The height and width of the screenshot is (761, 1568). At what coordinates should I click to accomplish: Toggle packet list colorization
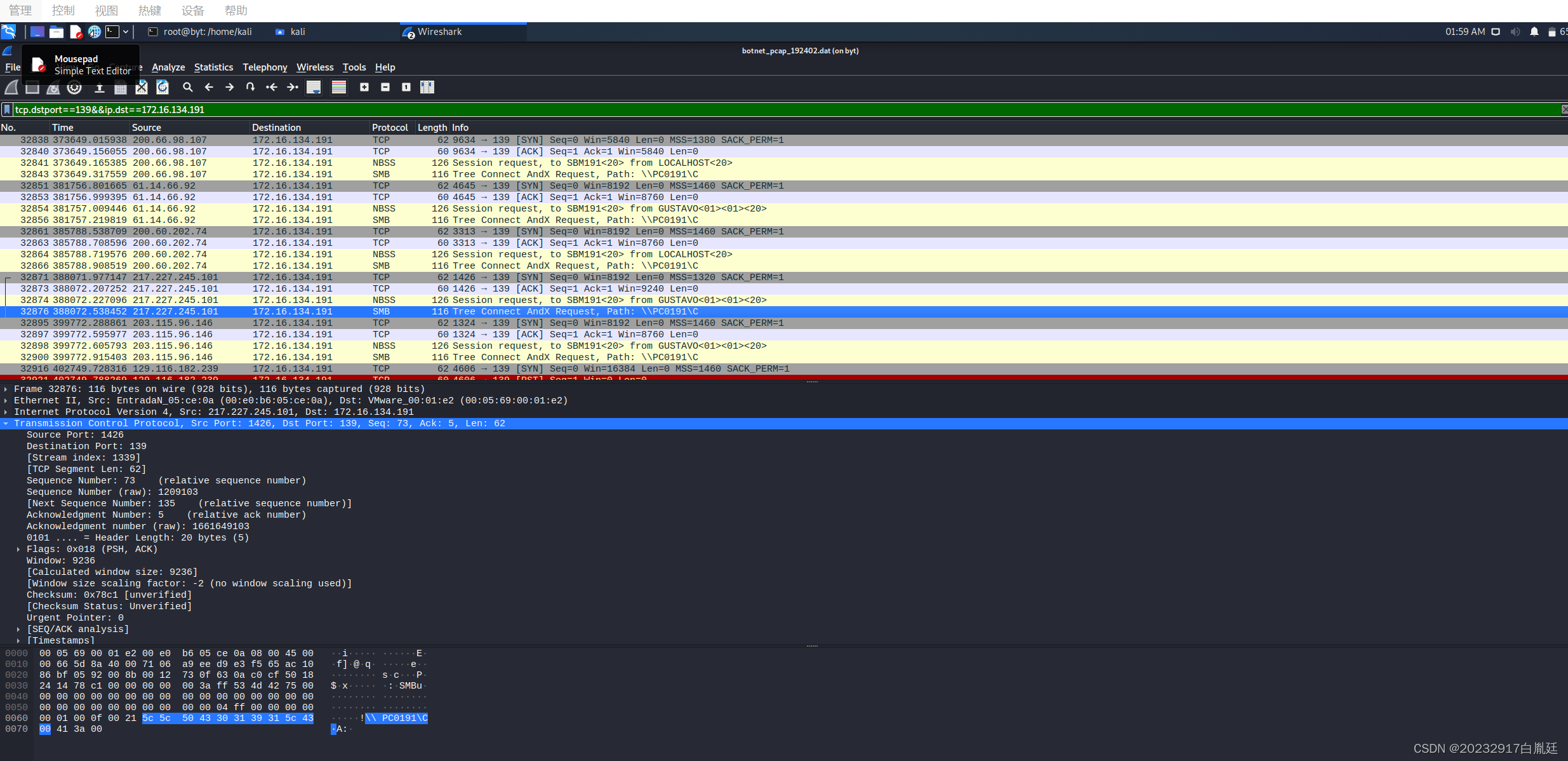coord(339,87)
